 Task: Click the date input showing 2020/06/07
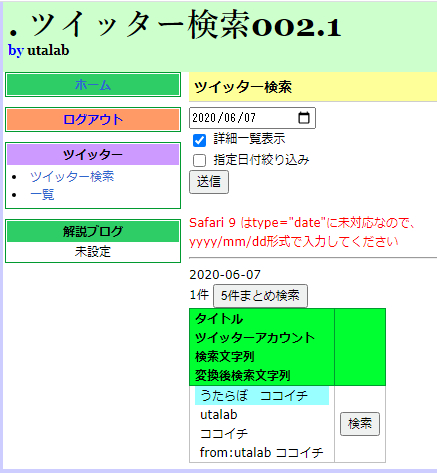point(252,118)
